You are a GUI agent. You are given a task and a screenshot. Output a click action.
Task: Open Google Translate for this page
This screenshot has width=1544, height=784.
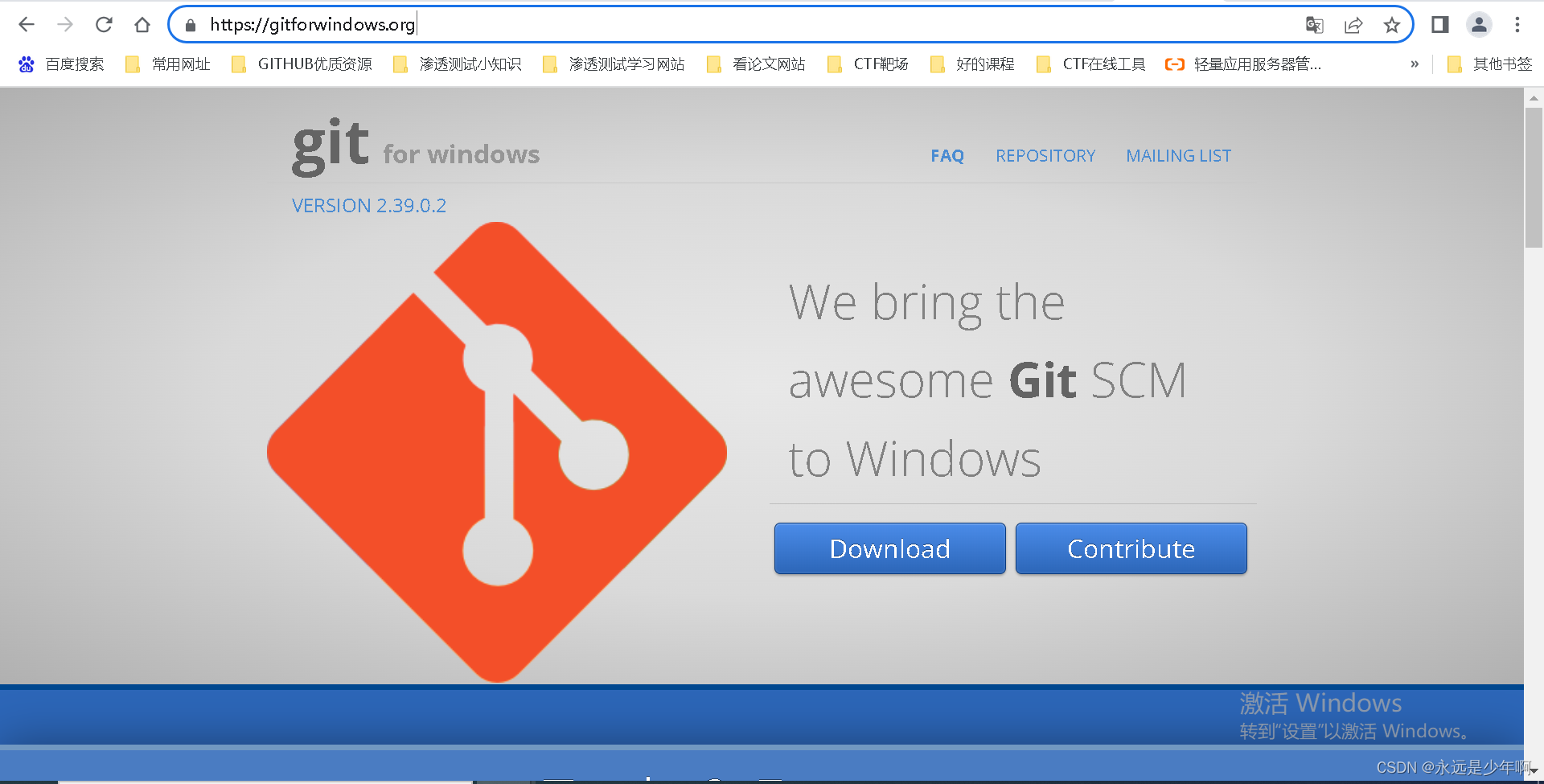click(x=1314, y=25)
